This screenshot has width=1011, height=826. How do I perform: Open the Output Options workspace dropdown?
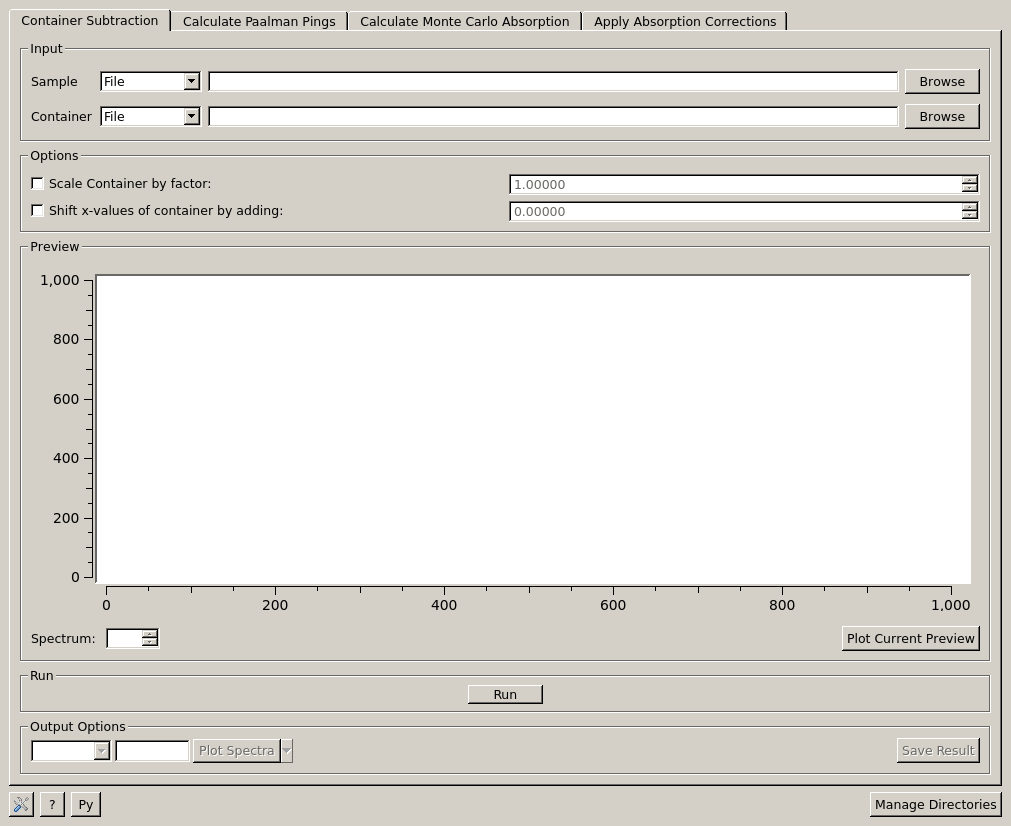[70, 751]
